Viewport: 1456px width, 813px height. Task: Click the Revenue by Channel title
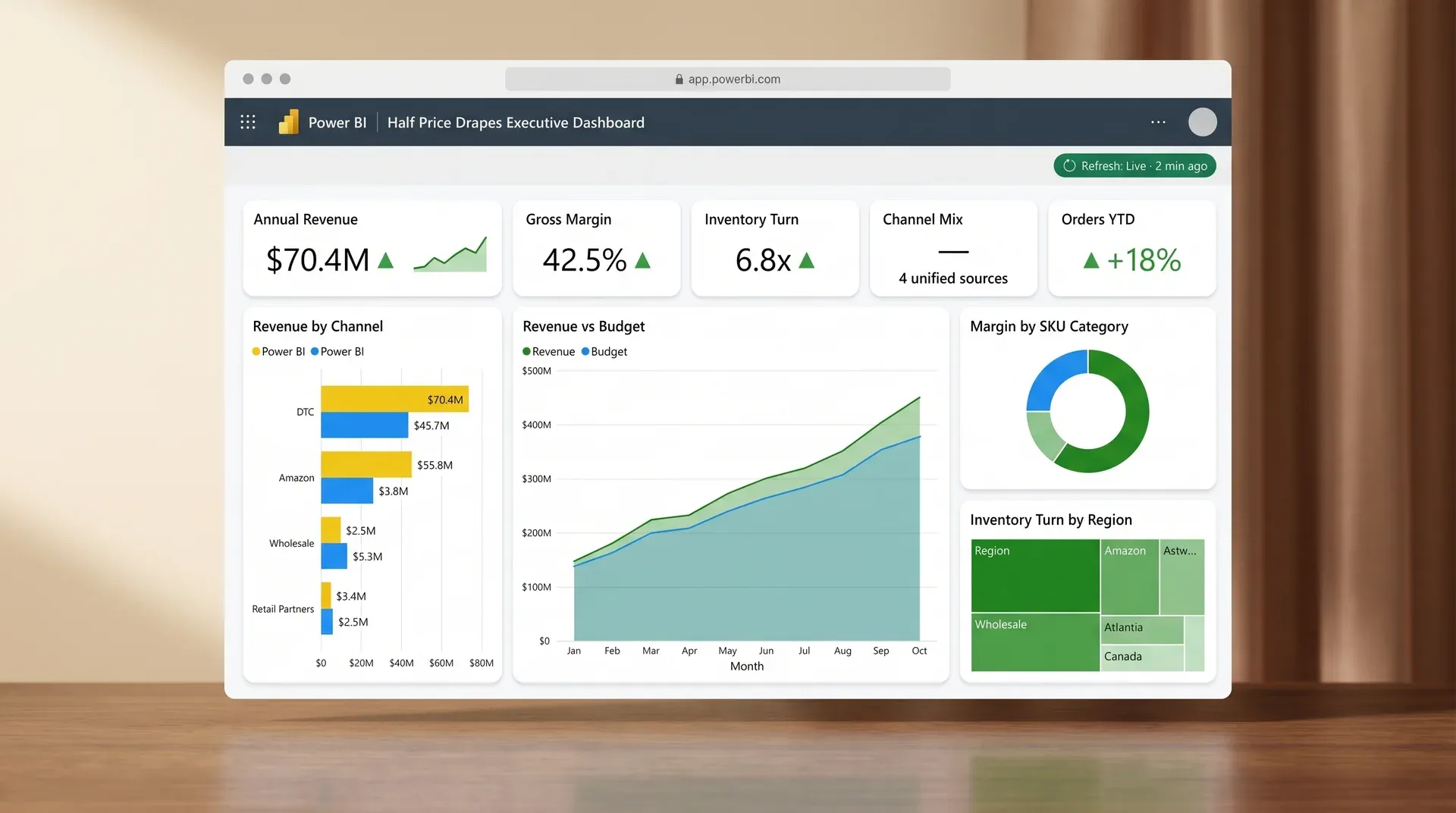pos(318,326)
